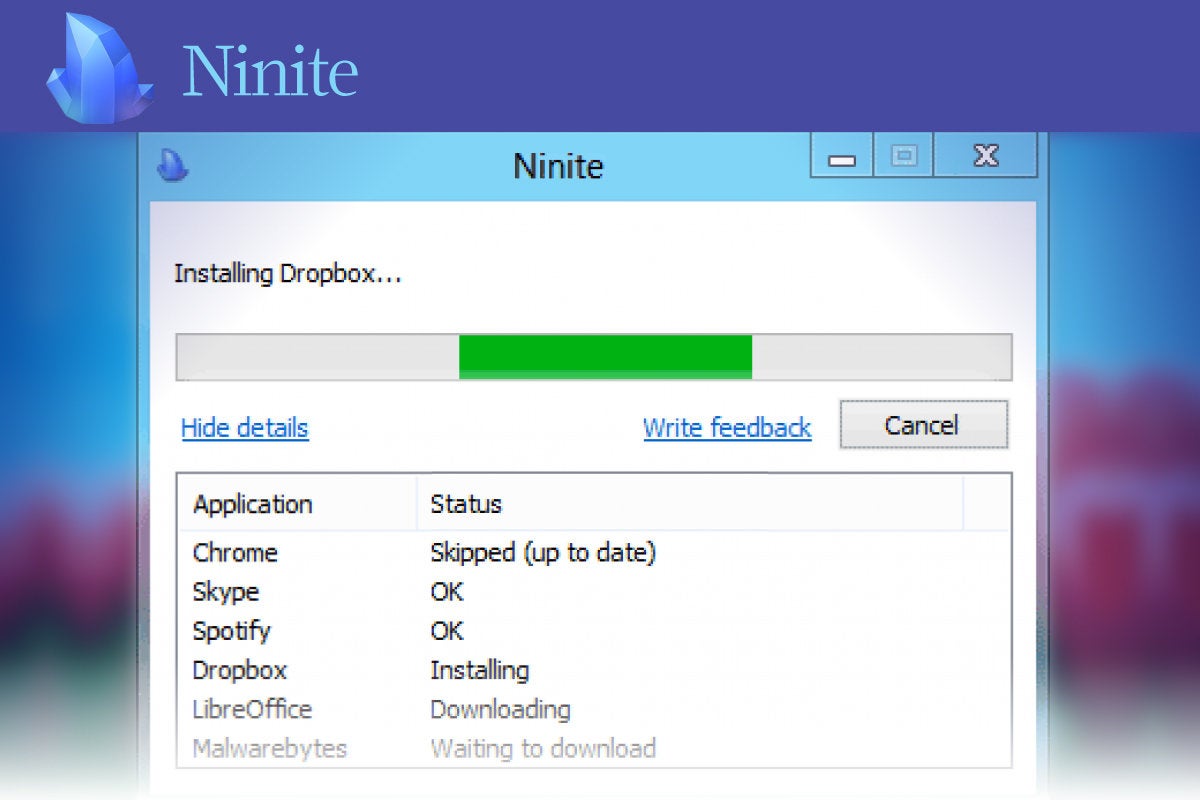The image size is (1200, 800).
Task: Cancel the installation
Action: pos(923,425)
